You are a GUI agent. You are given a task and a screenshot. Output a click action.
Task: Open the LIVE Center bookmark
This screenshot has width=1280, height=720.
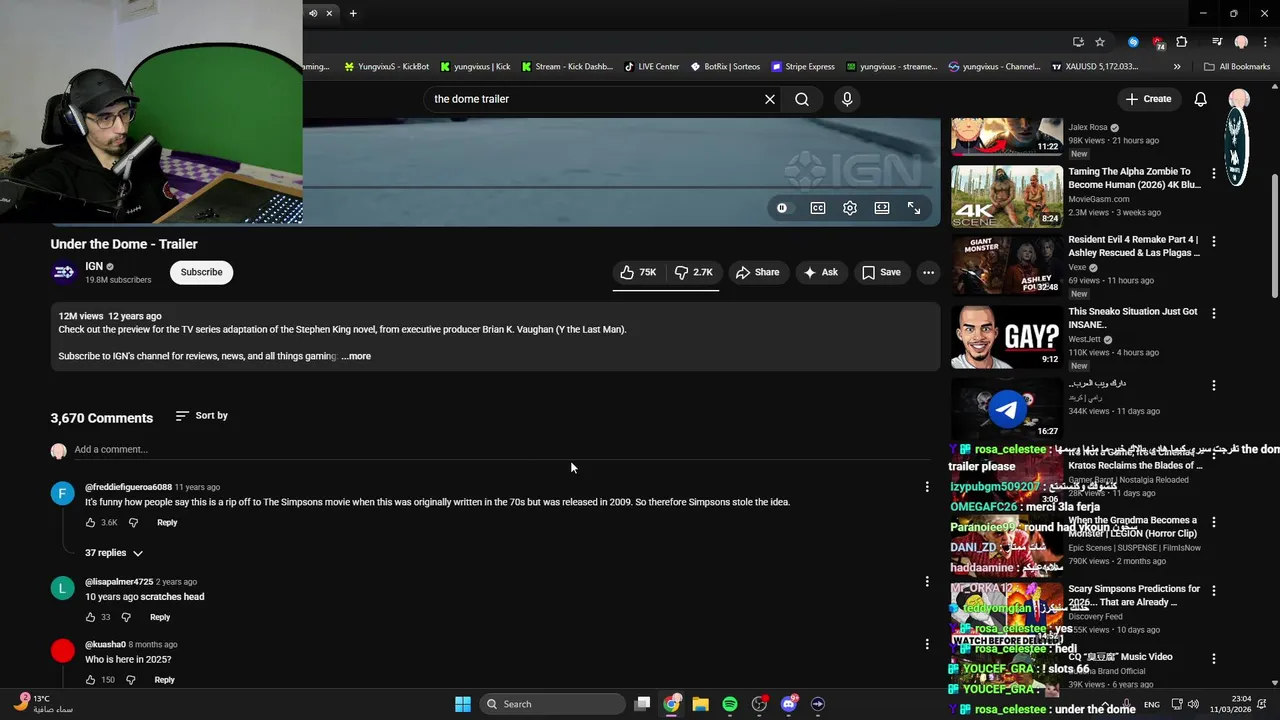[x=652, y=67]
